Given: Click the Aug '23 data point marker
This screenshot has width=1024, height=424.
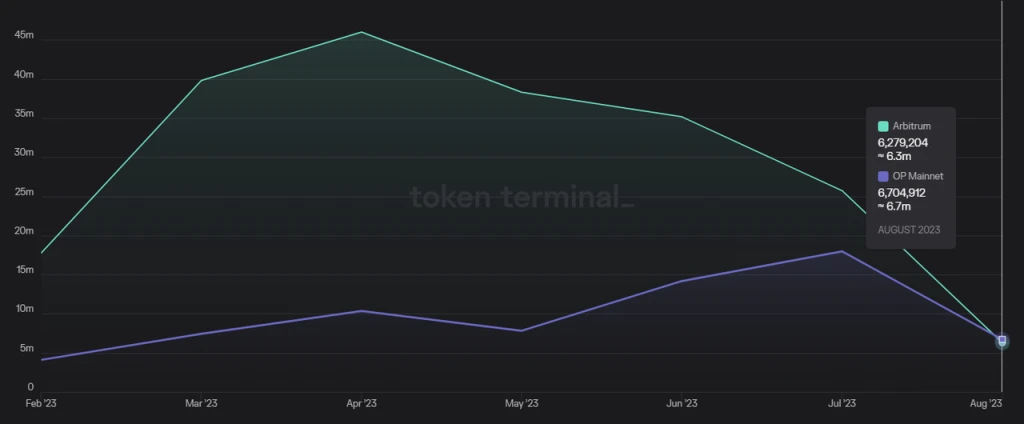Looking at the screenshot, I should [1002, 340].
